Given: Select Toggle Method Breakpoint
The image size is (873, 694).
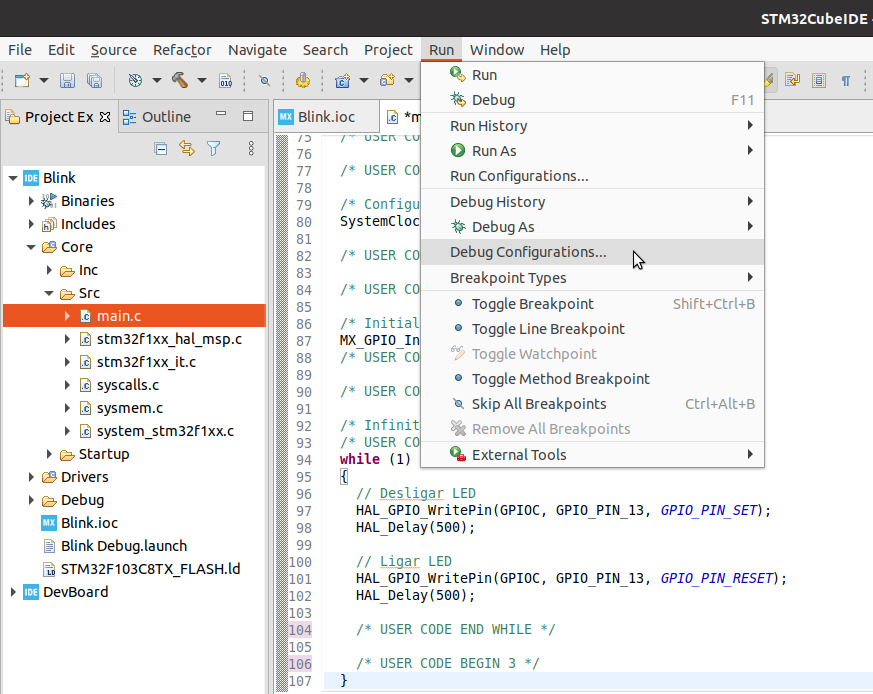Looking at the screenshot, I should pos(592,379).
